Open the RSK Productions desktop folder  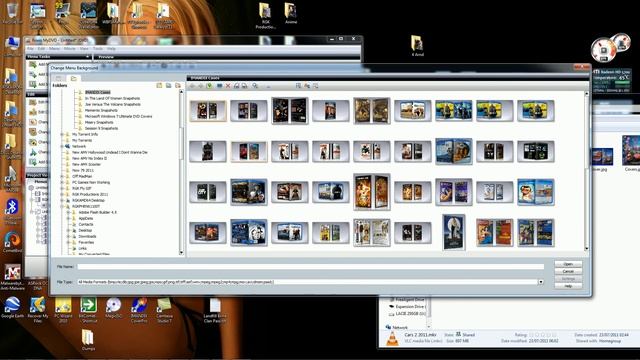265,16
